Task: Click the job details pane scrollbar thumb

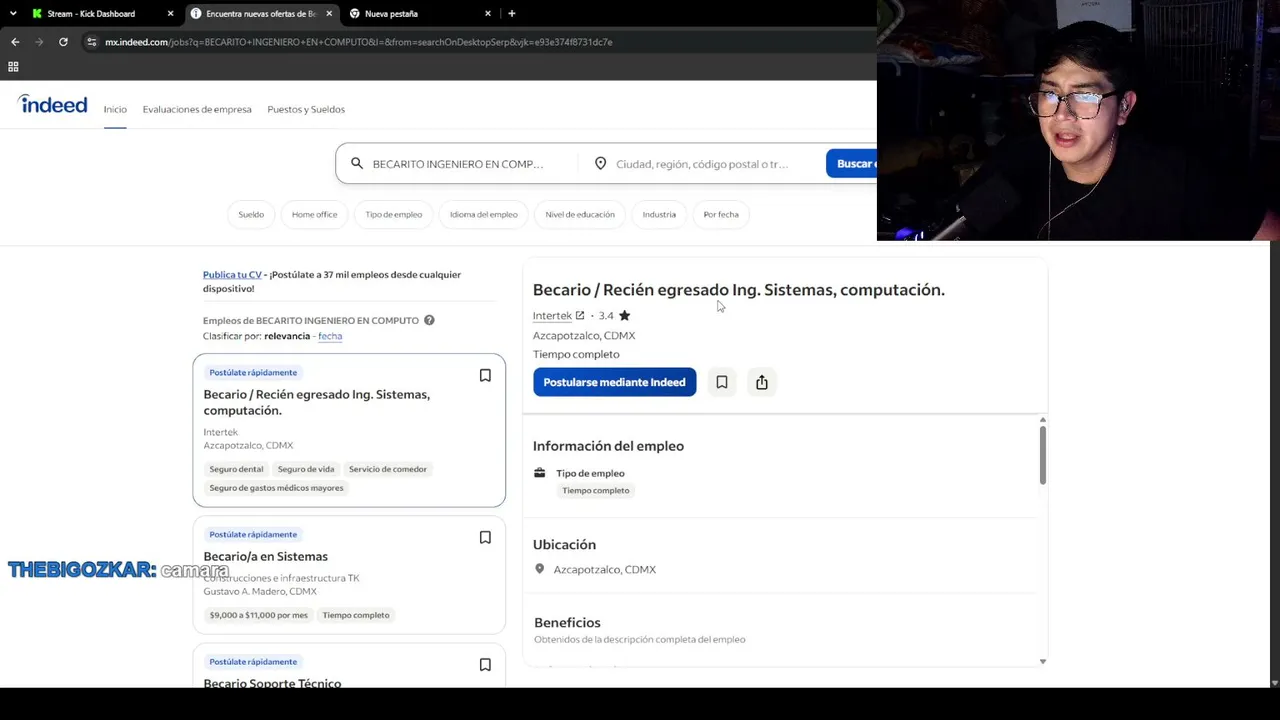Action: tap(1042, 455)
